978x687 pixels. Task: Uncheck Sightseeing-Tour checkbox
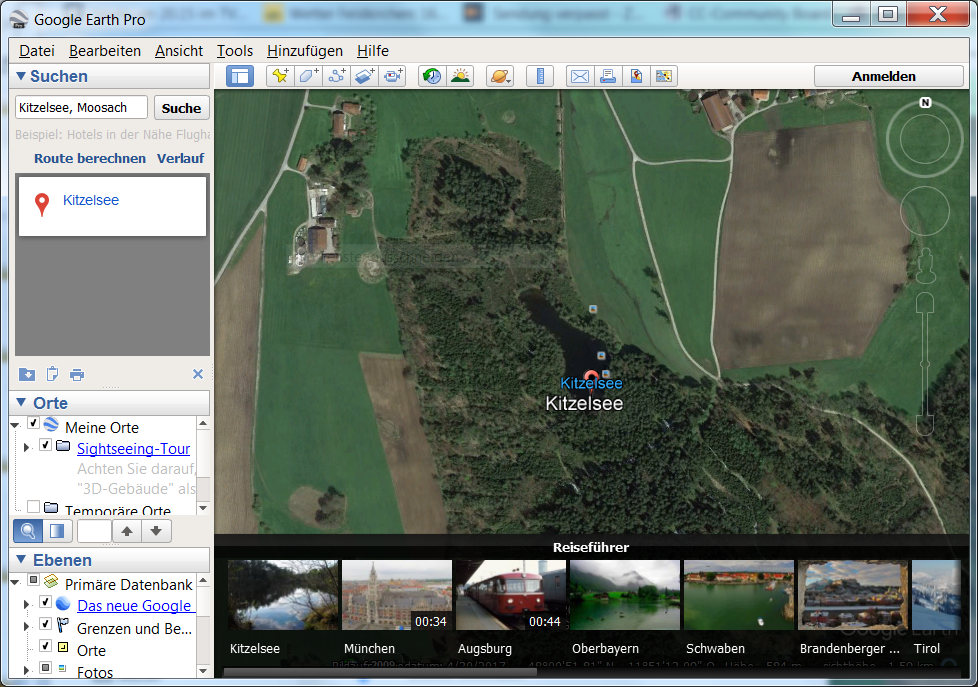tap(46, 445)
